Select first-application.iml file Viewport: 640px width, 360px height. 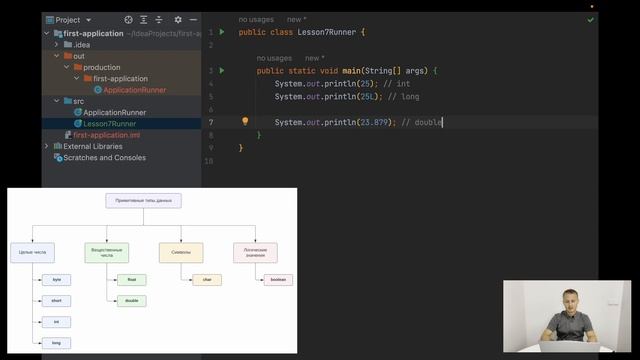click(x=107, y=135)
